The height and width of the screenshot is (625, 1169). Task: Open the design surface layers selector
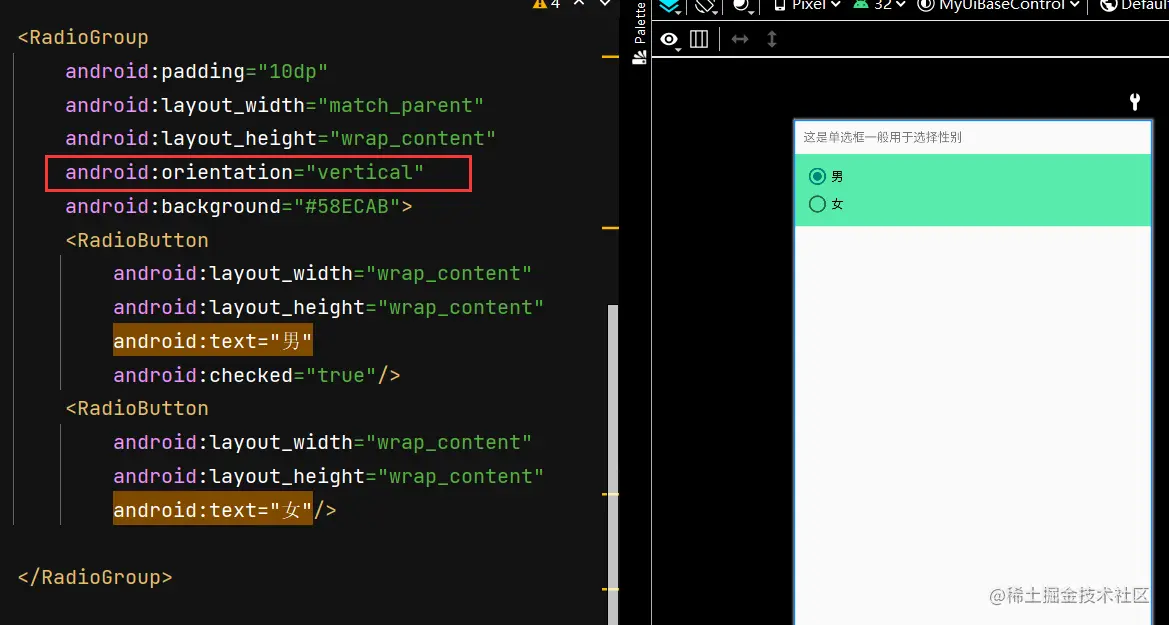coord(669,6)
